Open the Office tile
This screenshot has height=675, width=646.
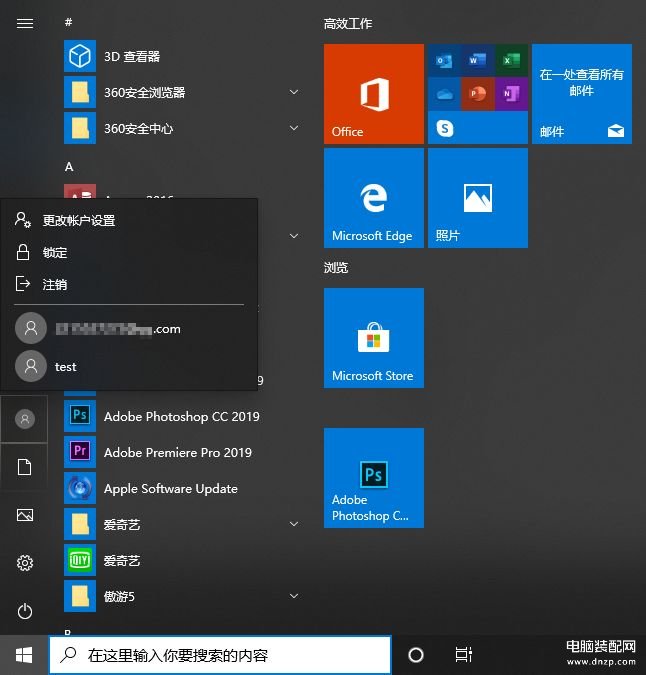click(x=374, y=94)
